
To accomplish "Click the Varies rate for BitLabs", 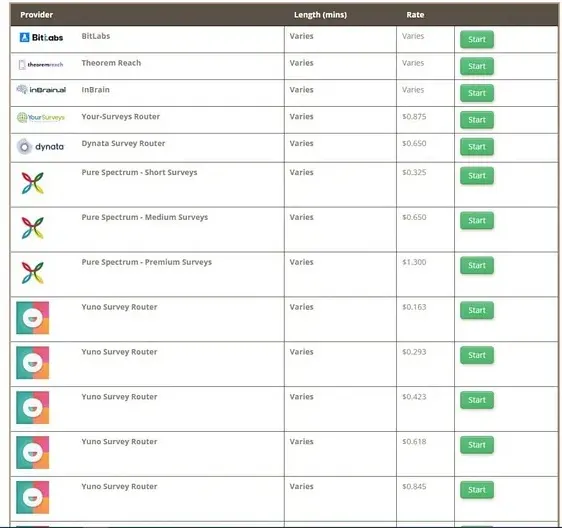I will point(413,36).
